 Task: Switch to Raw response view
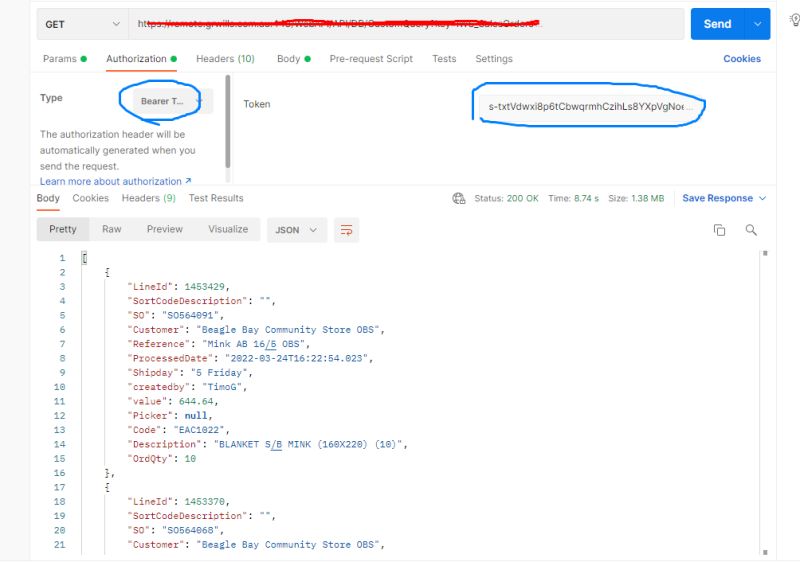point(112,229)
